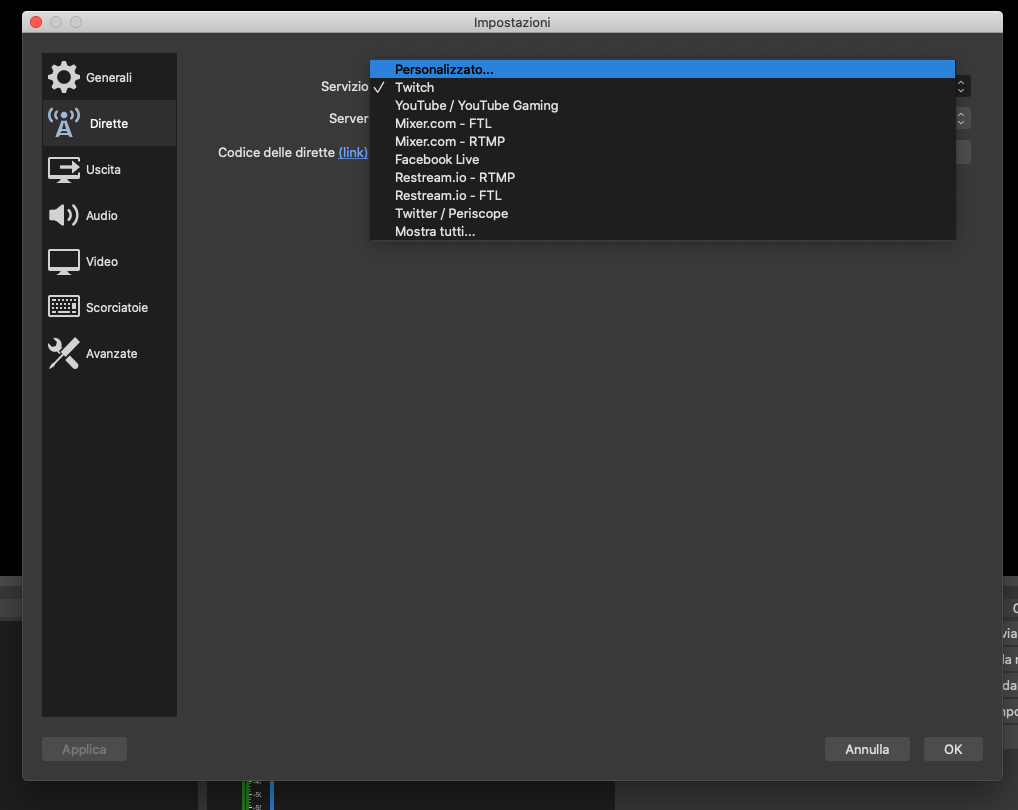
Task: Select the Uscita output monitor icon
Action: [x=64, y=169]
